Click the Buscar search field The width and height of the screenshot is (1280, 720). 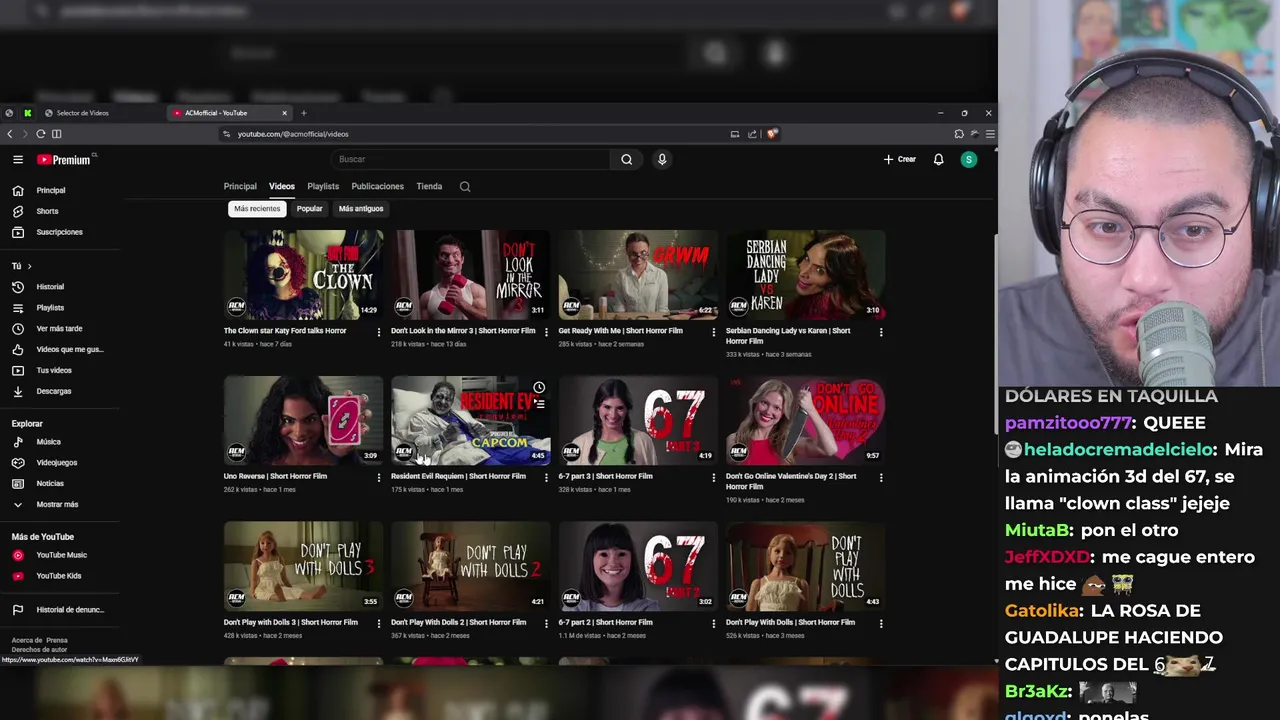pos(470,159)
